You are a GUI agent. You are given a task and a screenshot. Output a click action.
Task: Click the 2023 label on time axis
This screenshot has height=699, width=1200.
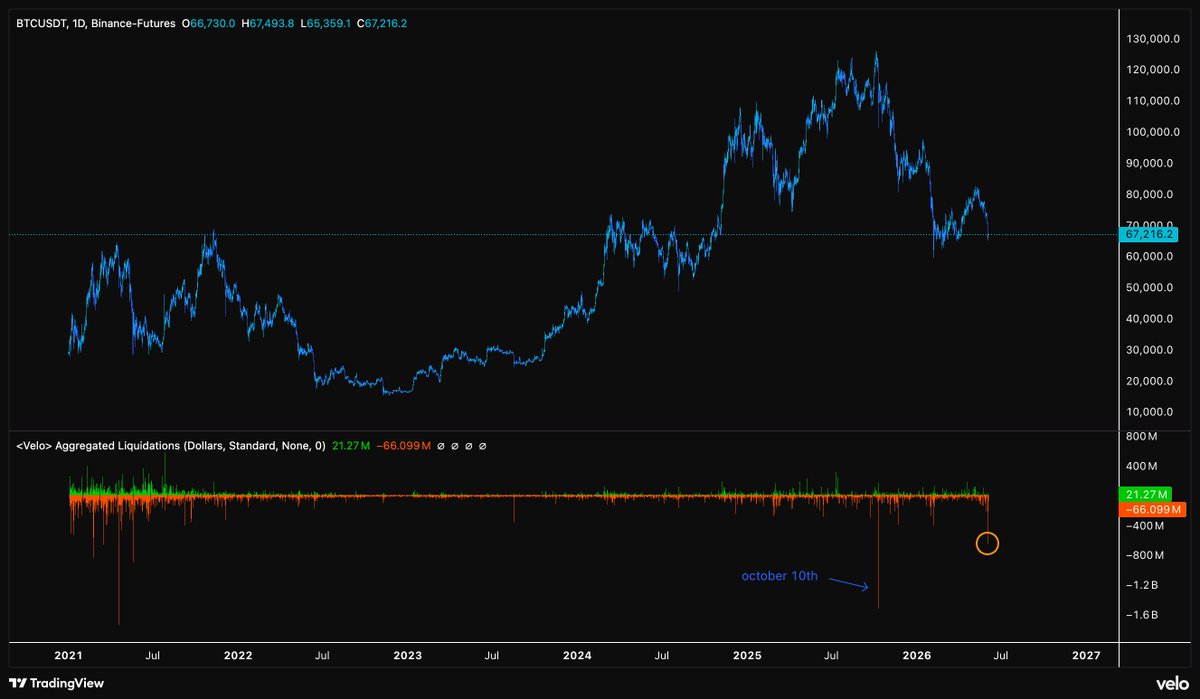pyautogui.click(x=408, y=656)
